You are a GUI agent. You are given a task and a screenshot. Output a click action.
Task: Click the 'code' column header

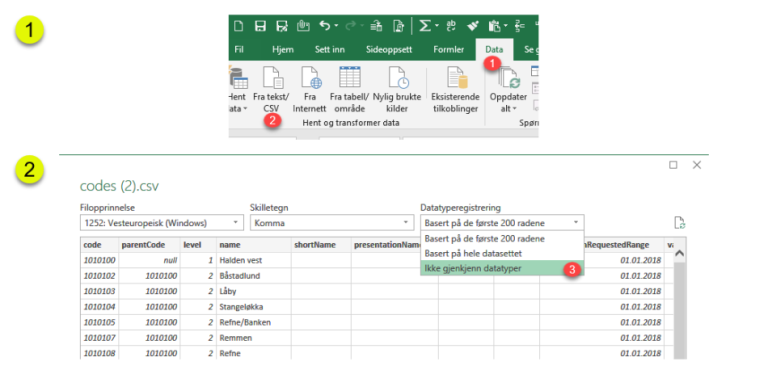99,245
